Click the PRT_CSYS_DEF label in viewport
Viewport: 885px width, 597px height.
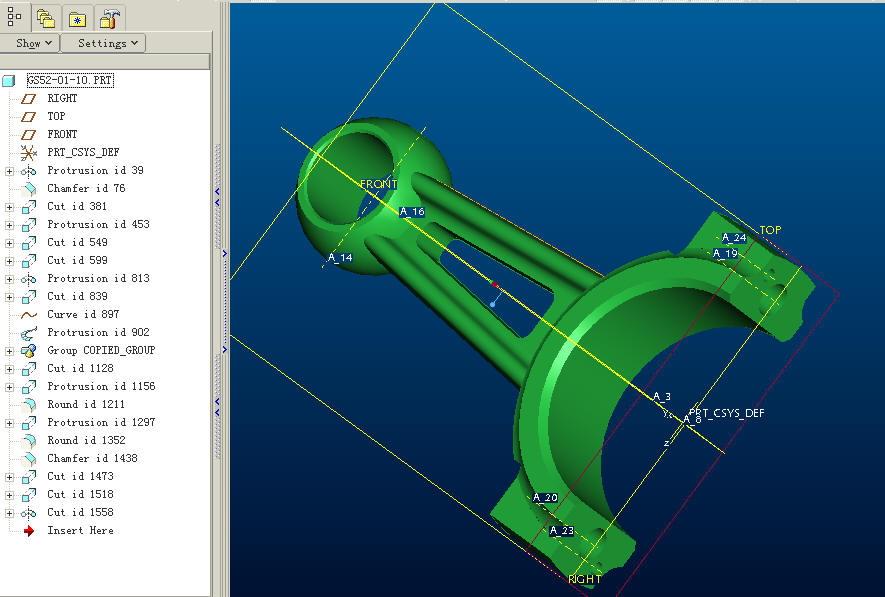click(x=727, y=413)
